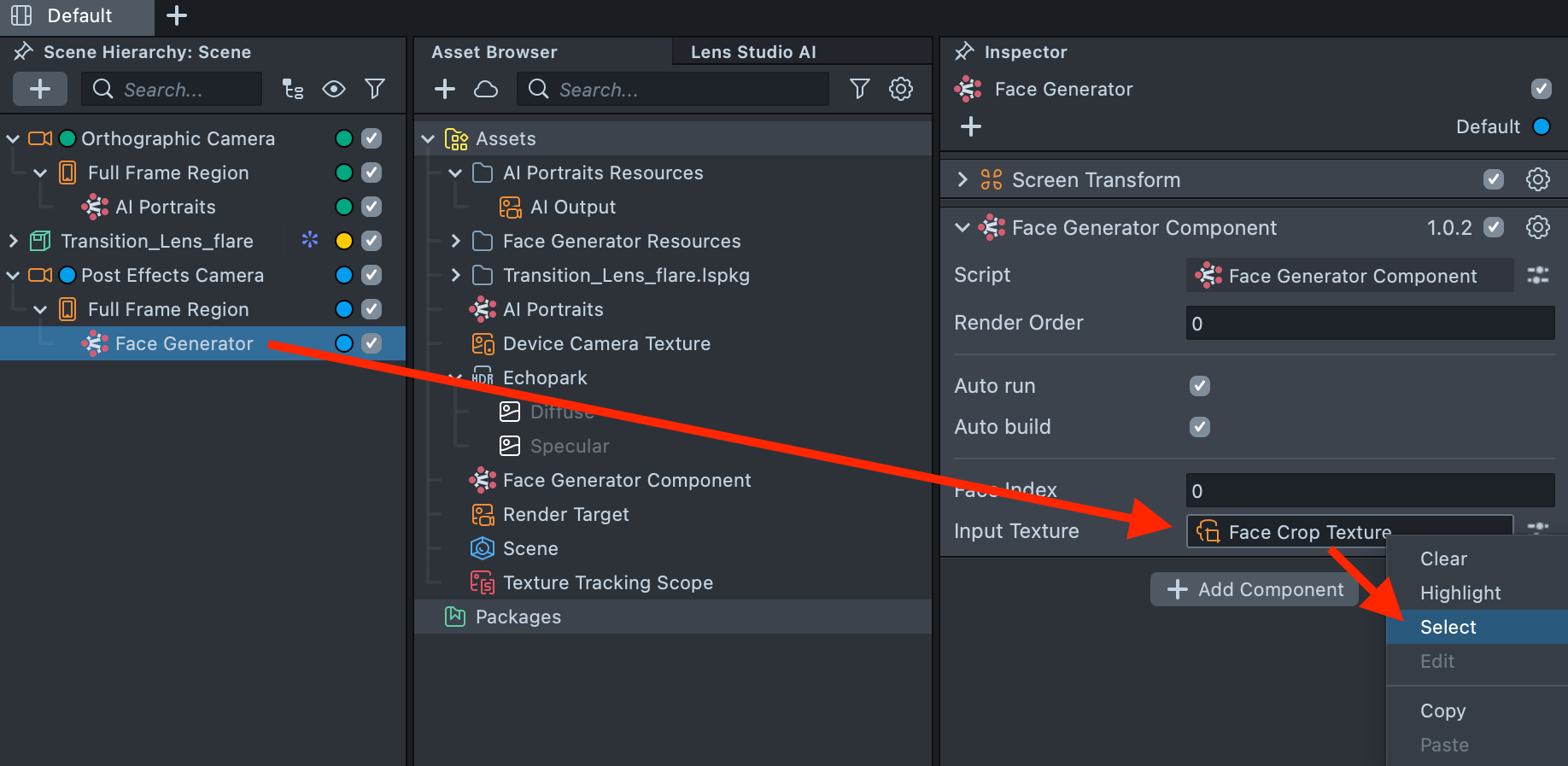Viewport: 1568px width, 766px height.
Task: Disable the Transition_Lens_flare object checkbox
Action: pyautogui.click(x=372, y=241)
